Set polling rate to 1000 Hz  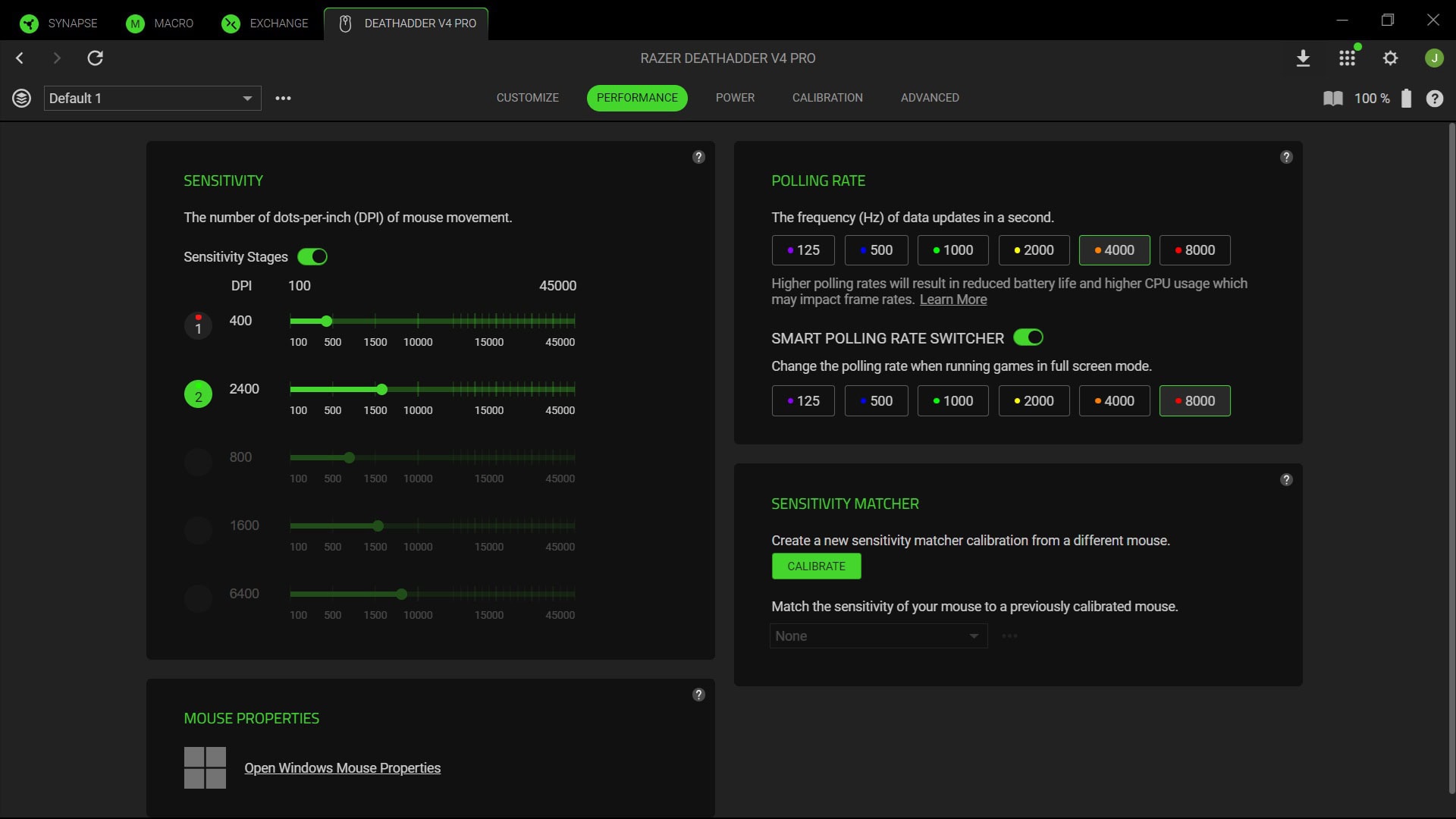point(953,250)
